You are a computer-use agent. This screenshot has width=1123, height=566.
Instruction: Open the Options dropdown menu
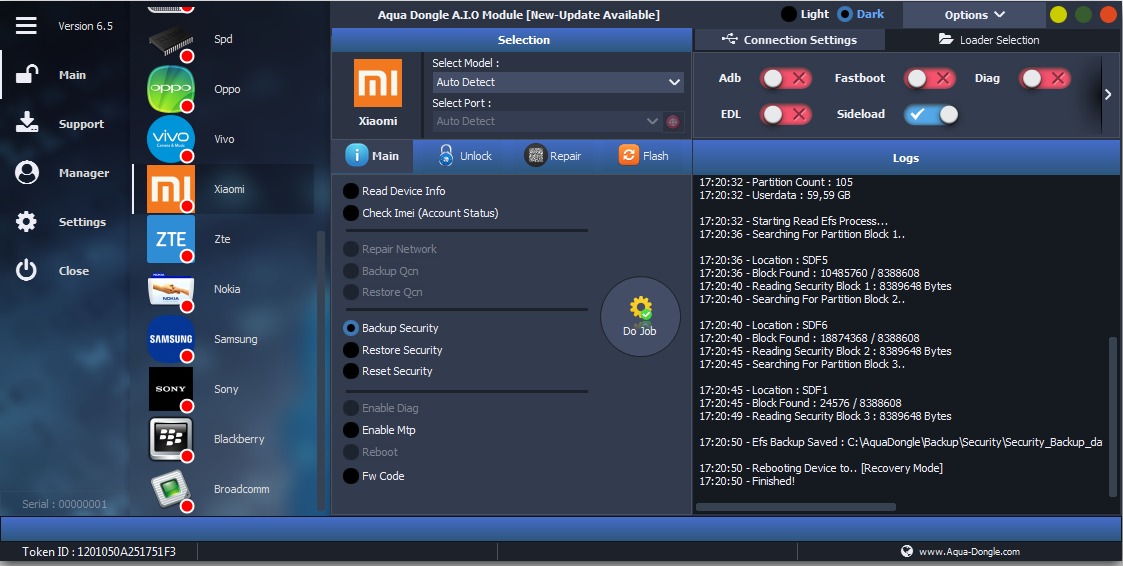[974, 14]
